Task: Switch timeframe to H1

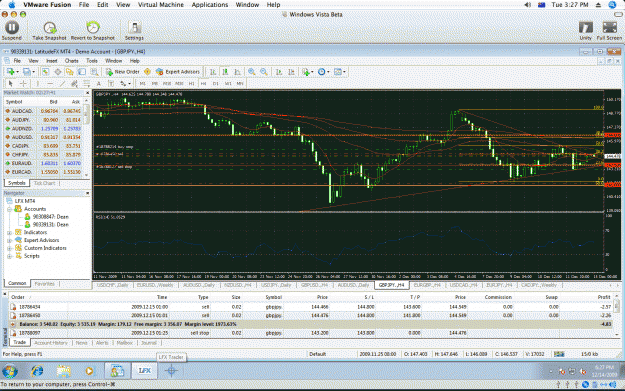Action: 191,83
